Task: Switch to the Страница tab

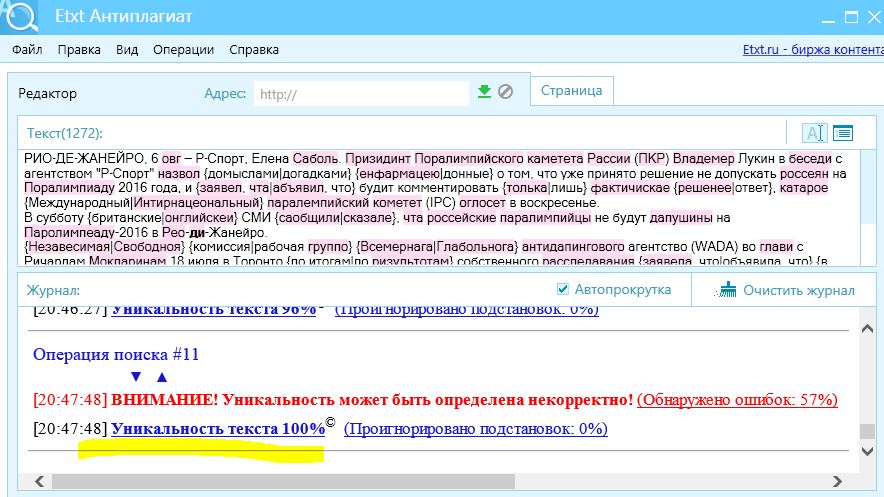Action: (572, 91)
